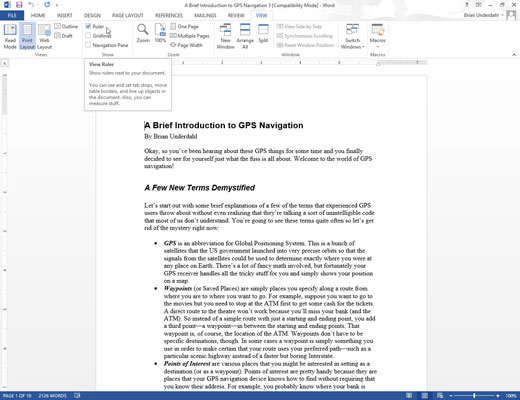Save document from Quick Access Toolbar
The image size is (520, 400).
tap(19, 5)
